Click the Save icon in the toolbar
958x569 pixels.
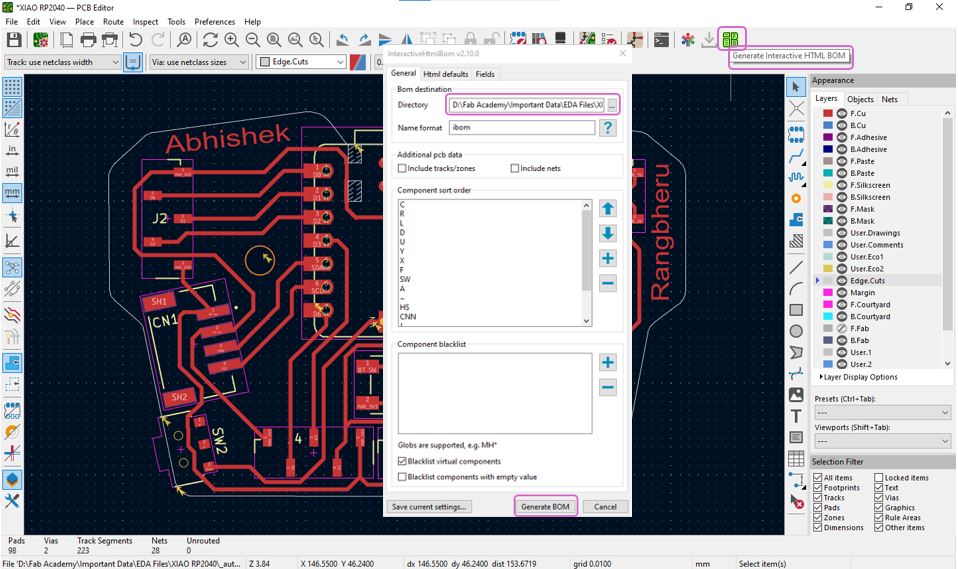[14, 40]
